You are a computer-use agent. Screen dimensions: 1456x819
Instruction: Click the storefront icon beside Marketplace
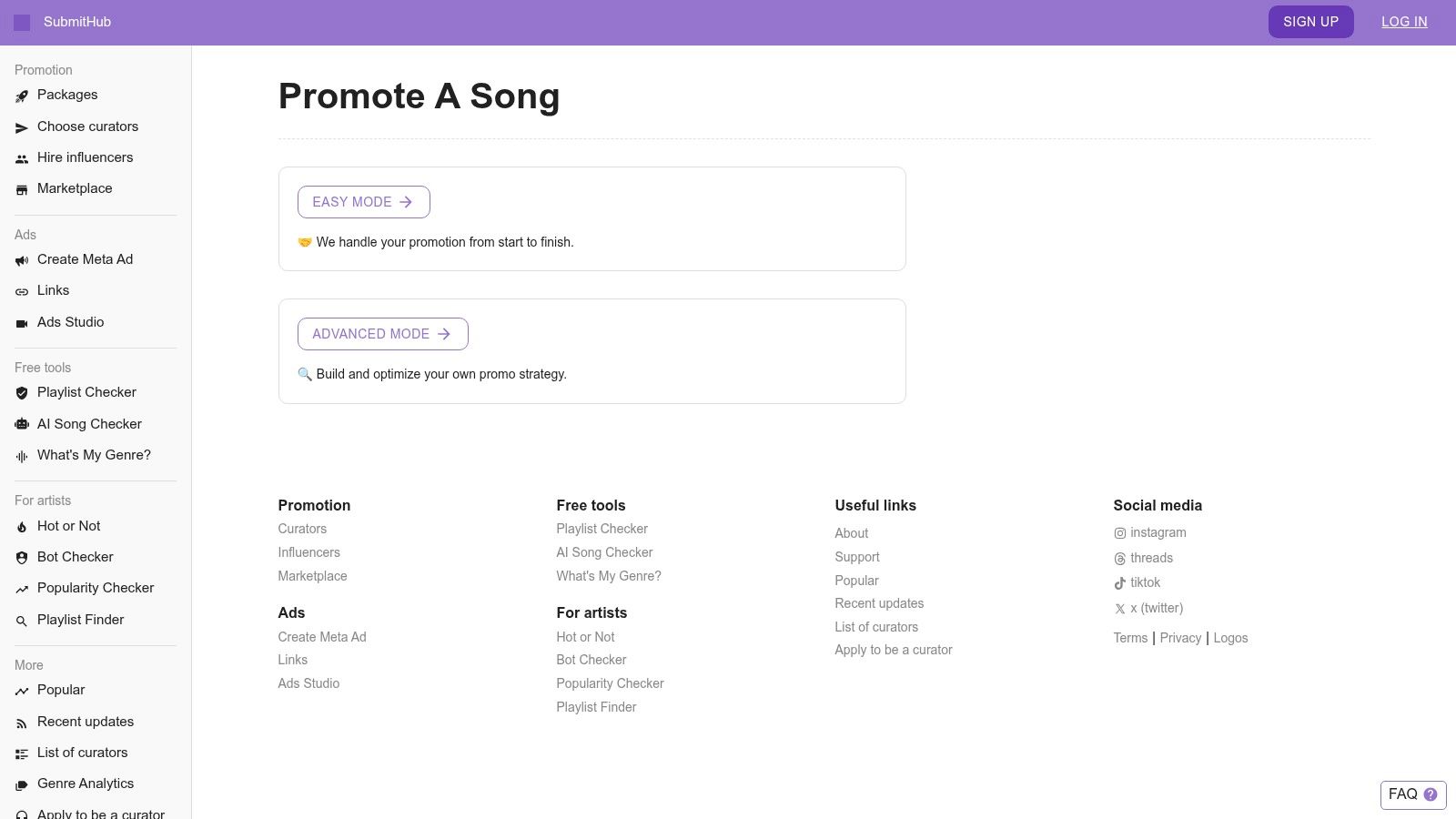click(x=22, y=189)
